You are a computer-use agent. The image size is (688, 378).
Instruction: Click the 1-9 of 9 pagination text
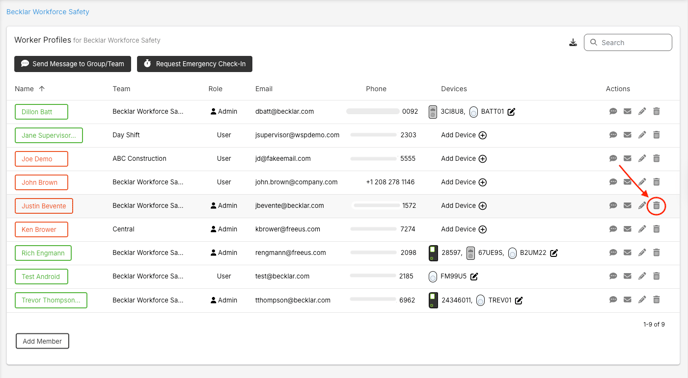pos(654,324)
